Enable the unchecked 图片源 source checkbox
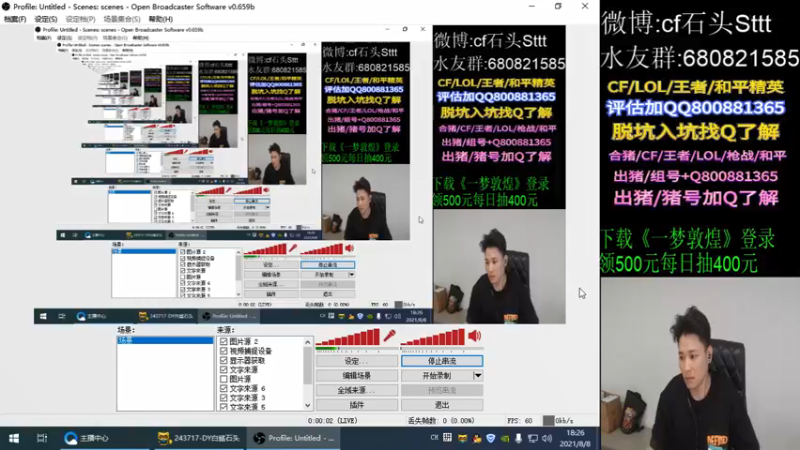 point(223,379)
